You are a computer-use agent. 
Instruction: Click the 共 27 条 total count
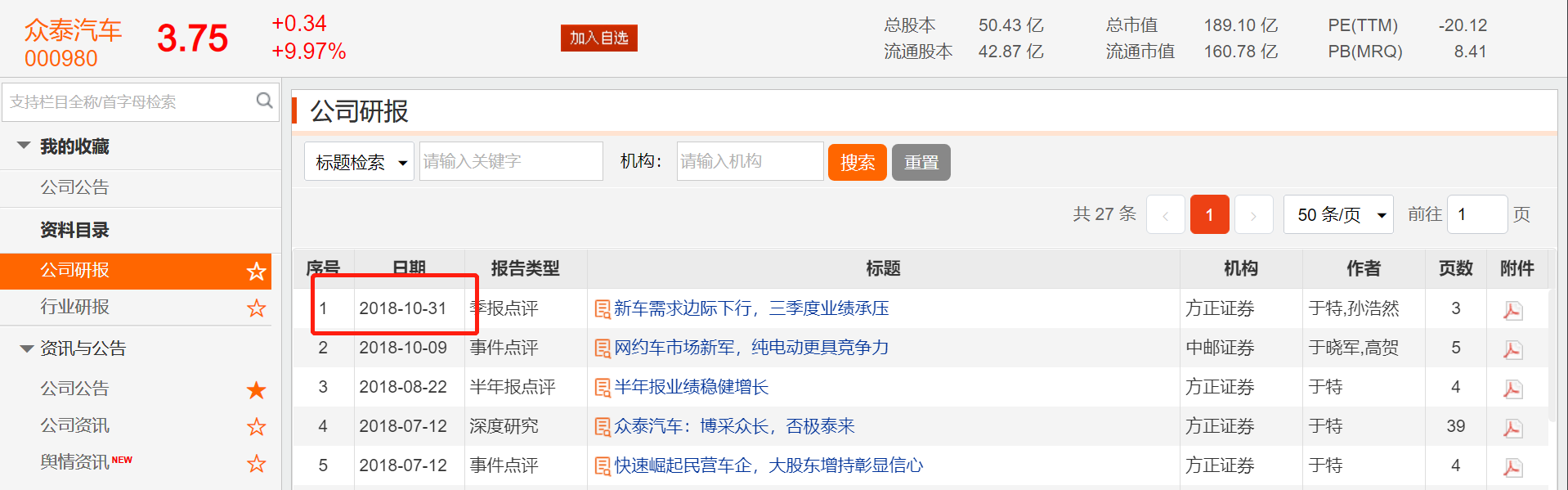(1104, 214)
